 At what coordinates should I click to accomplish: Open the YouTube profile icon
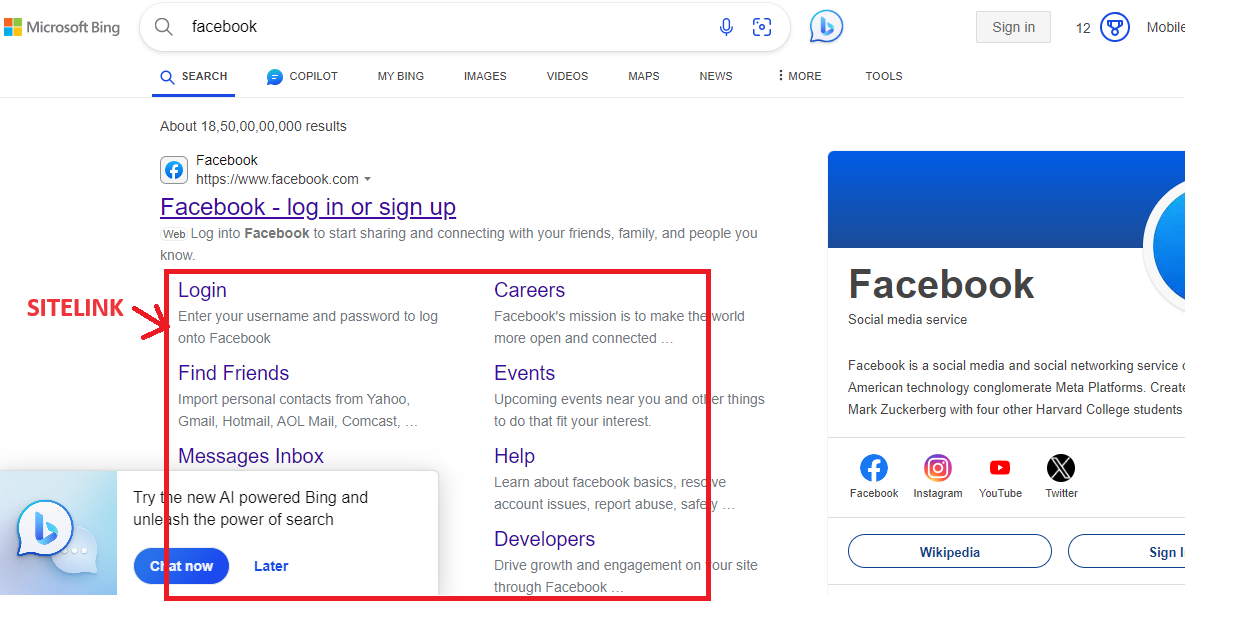click(999, 468)
